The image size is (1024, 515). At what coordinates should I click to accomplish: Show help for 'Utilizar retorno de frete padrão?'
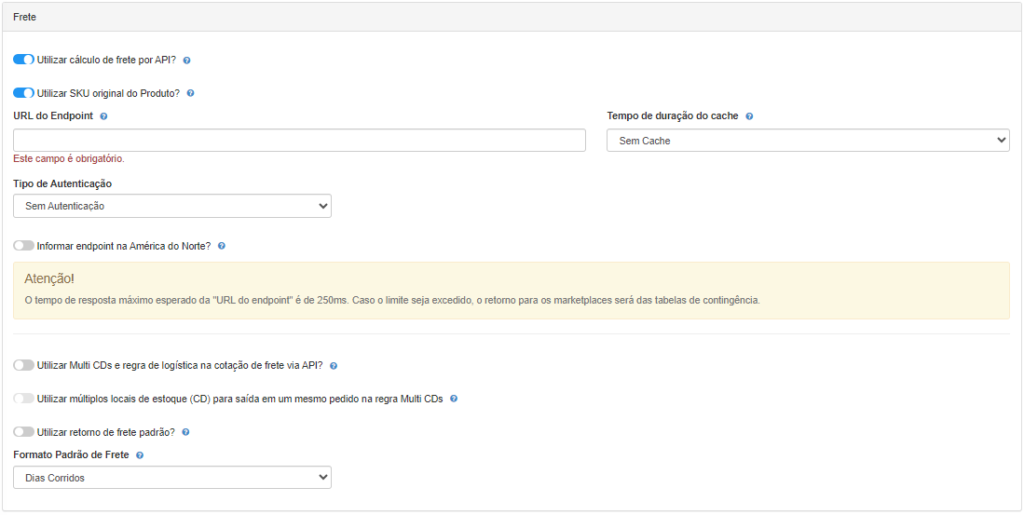tap(185, 432)
